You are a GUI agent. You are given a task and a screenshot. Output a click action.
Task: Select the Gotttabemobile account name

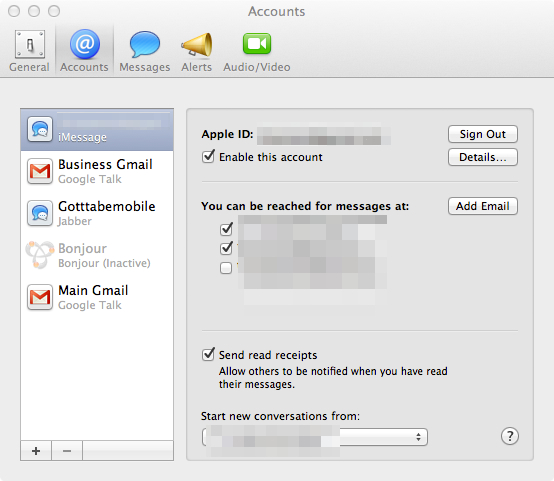107,206
